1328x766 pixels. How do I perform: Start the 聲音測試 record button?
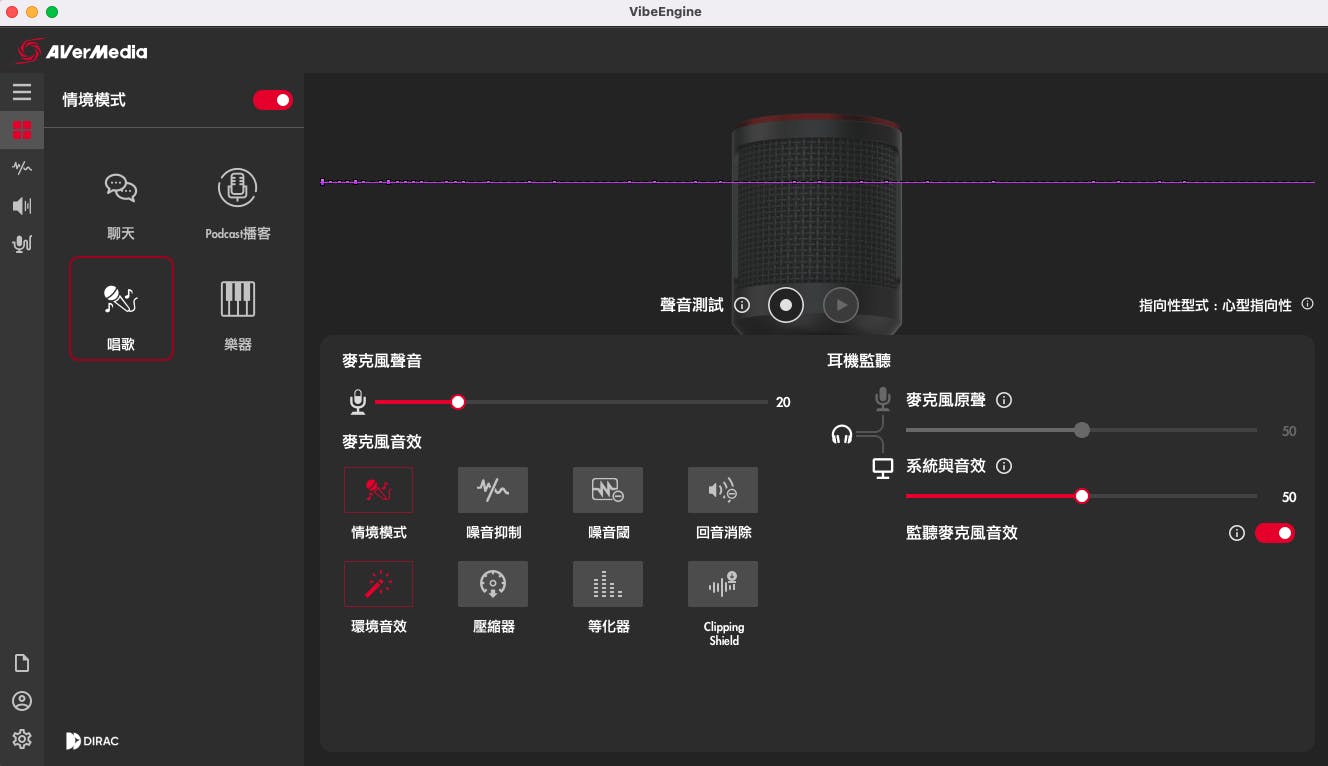coord(786,305)
